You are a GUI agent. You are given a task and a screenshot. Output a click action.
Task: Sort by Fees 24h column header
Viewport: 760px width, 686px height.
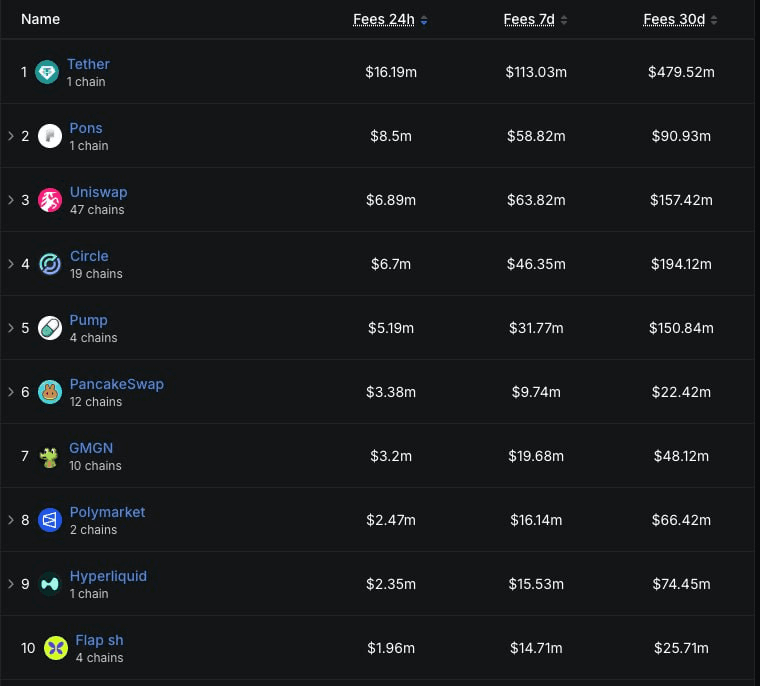[384, 19]
